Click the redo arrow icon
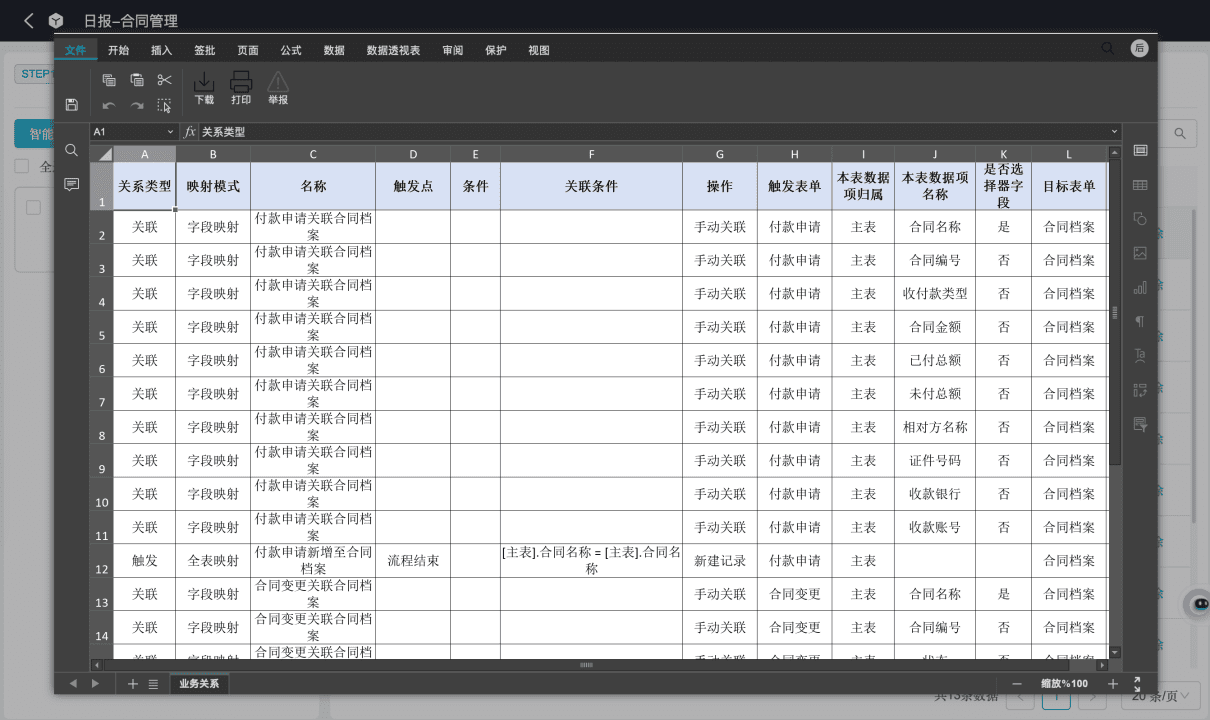1210x720 pixels. click(x=137, y=105)
